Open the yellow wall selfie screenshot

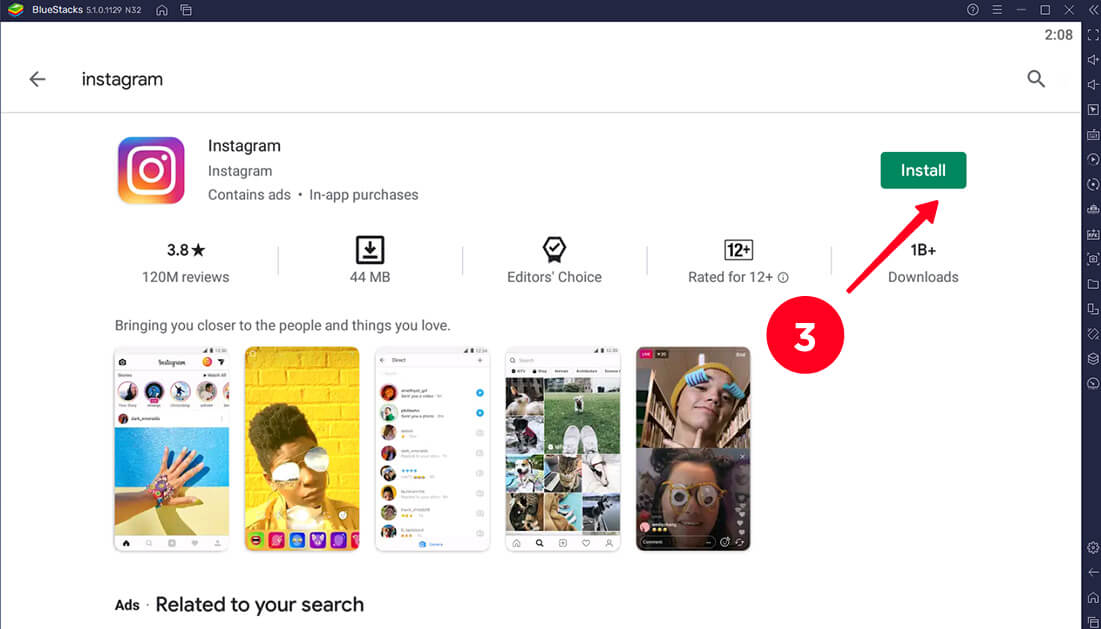pyautogui.click(x=302, y=448)
